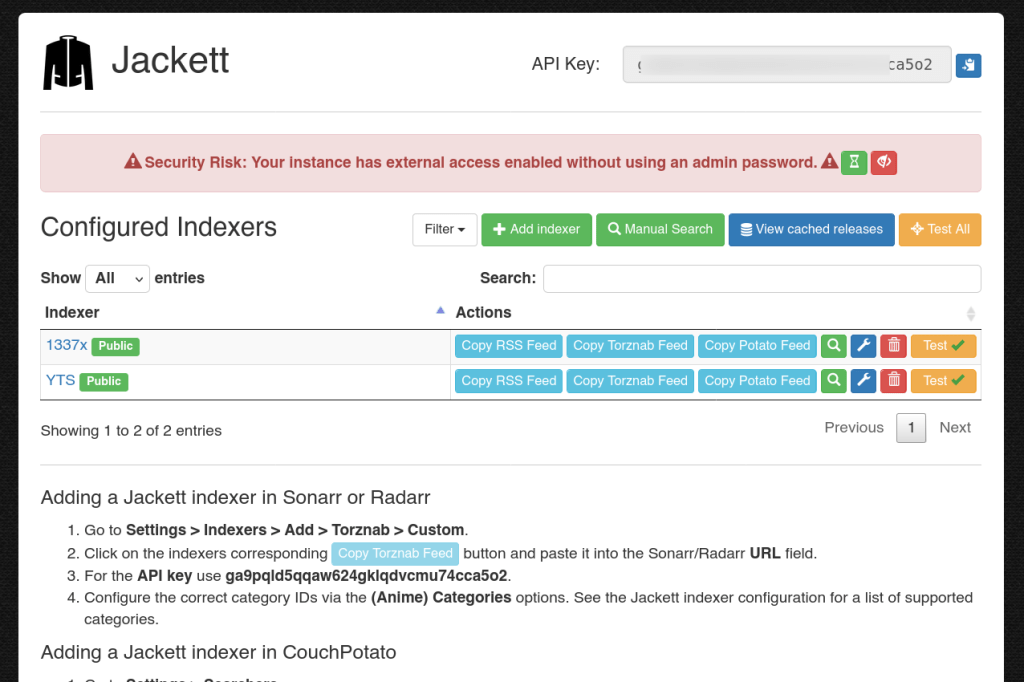Copy Torznab Feed for 1337x

pos(630,346)
